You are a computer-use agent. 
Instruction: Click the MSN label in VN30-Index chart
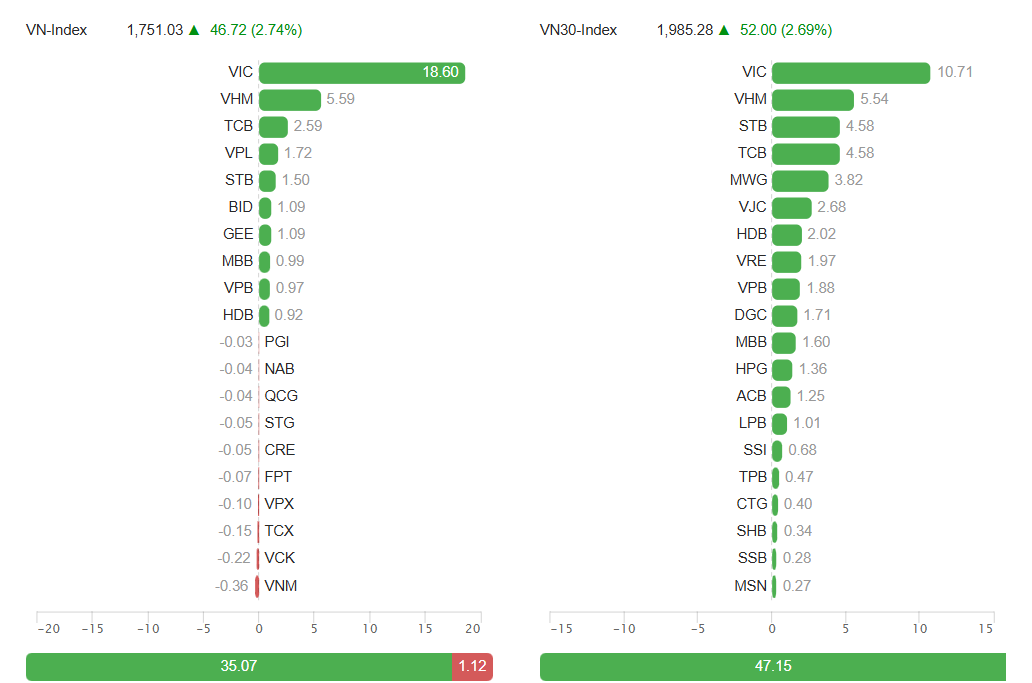point(751,585)
